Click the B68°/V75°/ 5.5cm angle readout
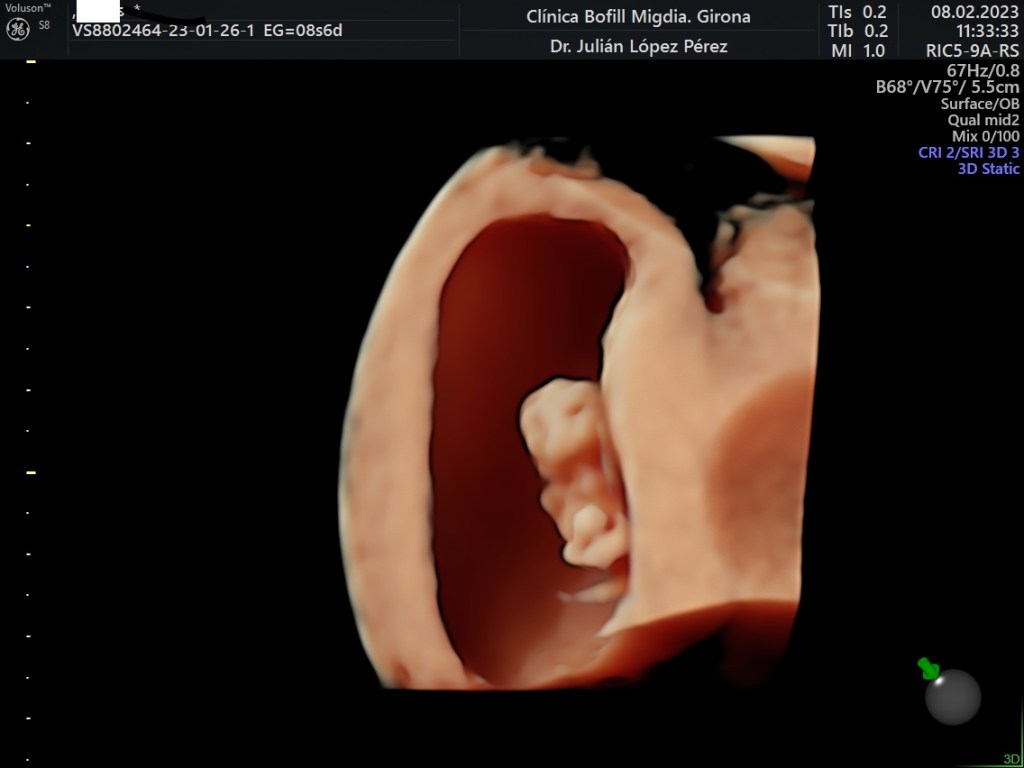Image resolution: width=1024 pixels, height=768 pixels. tap(947, 87)
